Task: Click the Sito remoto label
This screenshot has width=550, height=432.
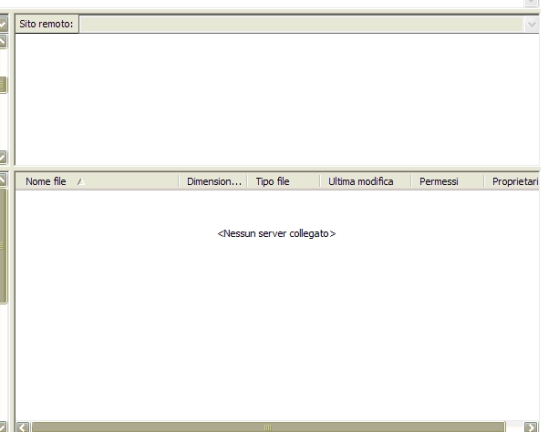Action: click(x=46, y=24)
